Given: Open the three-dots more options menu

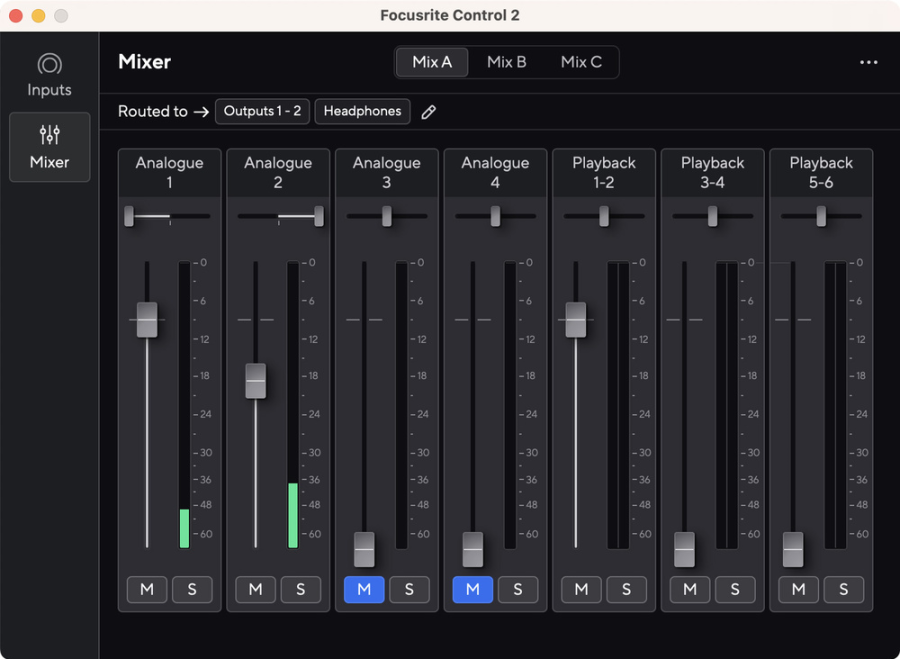Looking at the screenshot, I should pos(868,62).
